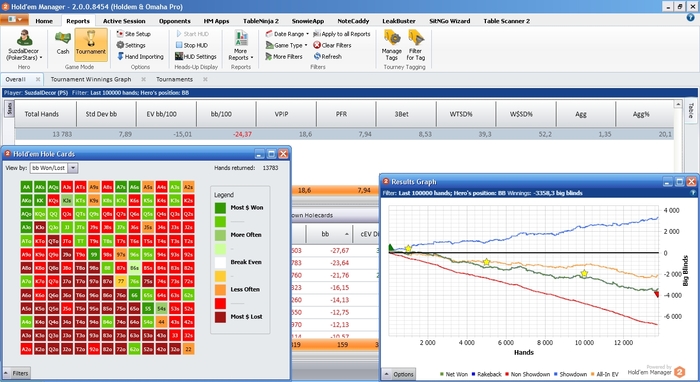Open the application menu button
The width and height of the screenshot is (700, 382).
tap(14, 20)
